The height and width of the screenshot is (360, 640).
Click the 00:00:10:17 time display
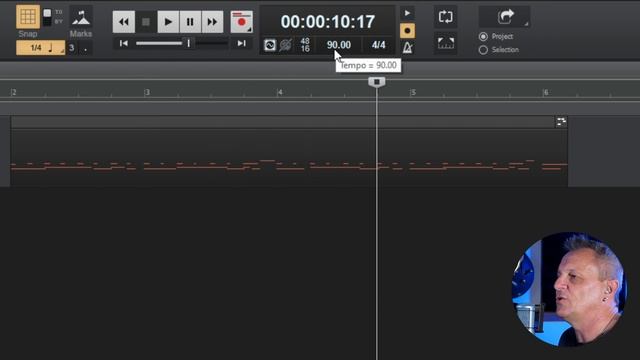click(x=327, y=22)
